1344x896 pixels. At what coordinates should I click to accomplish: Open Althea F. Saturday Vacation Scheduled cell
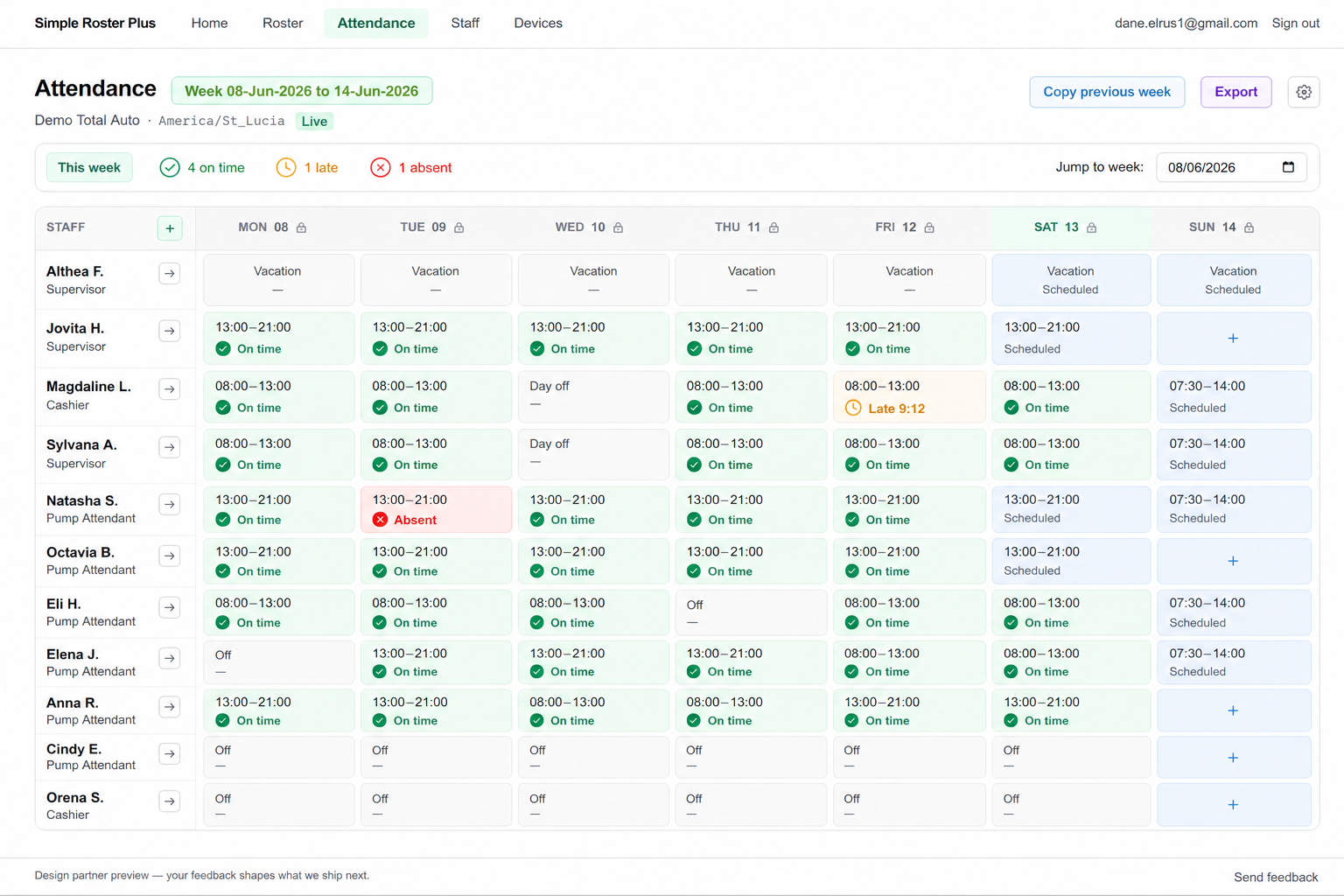pyautogui.click(x=1071, y=280)
